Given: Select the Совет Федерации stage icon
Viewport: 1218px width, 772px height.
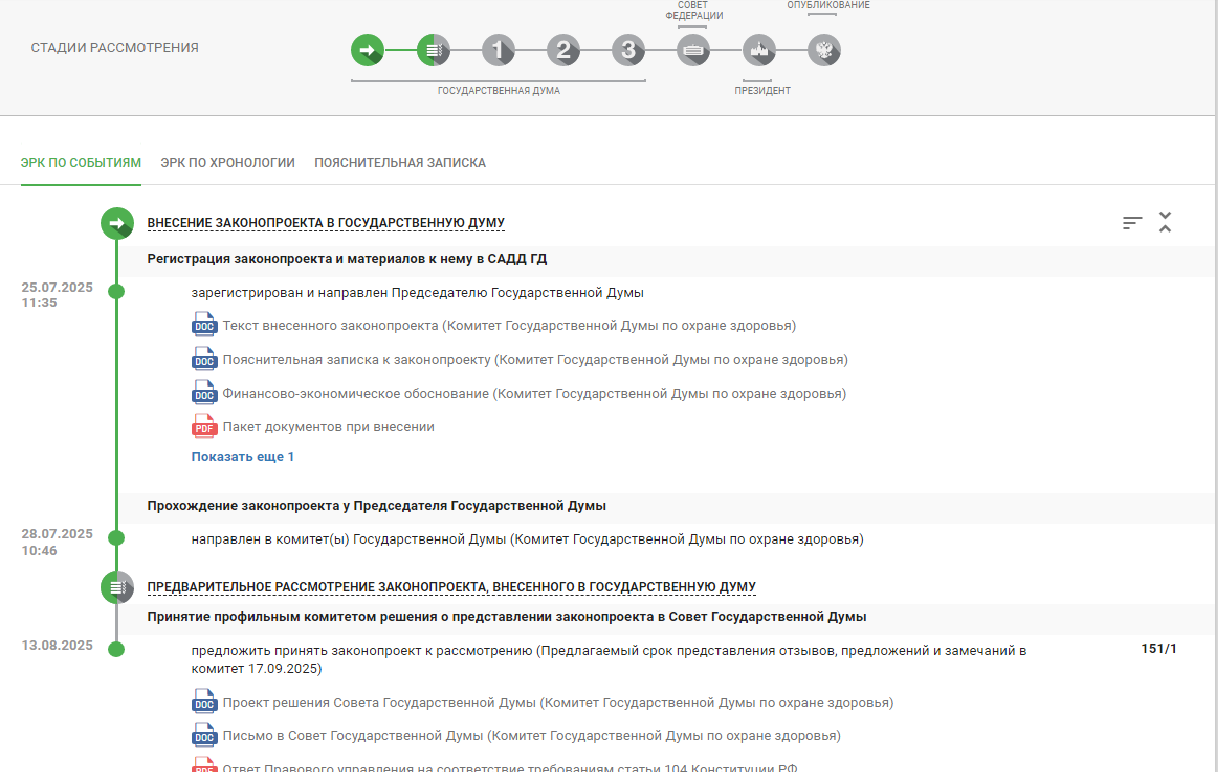Looking at the screenshot, I should point(694,50).
